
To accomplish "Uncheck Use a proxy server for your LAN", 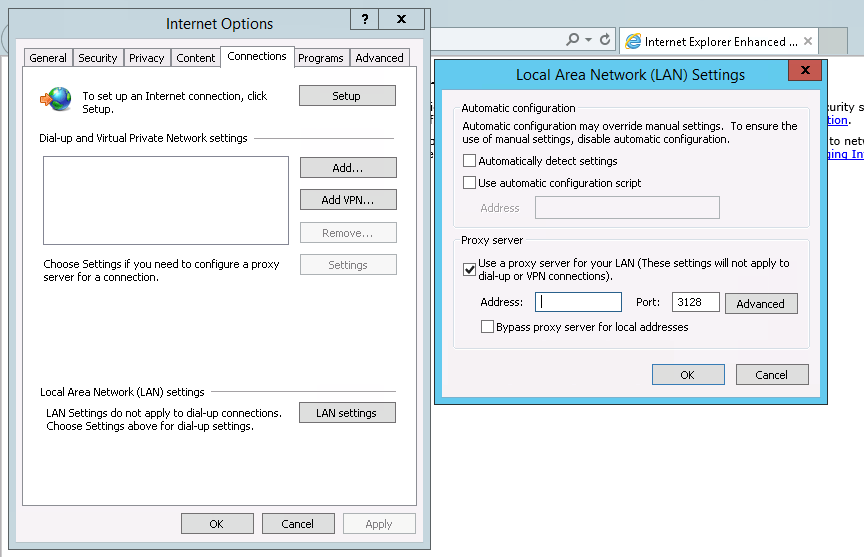I will click(470, 268).
